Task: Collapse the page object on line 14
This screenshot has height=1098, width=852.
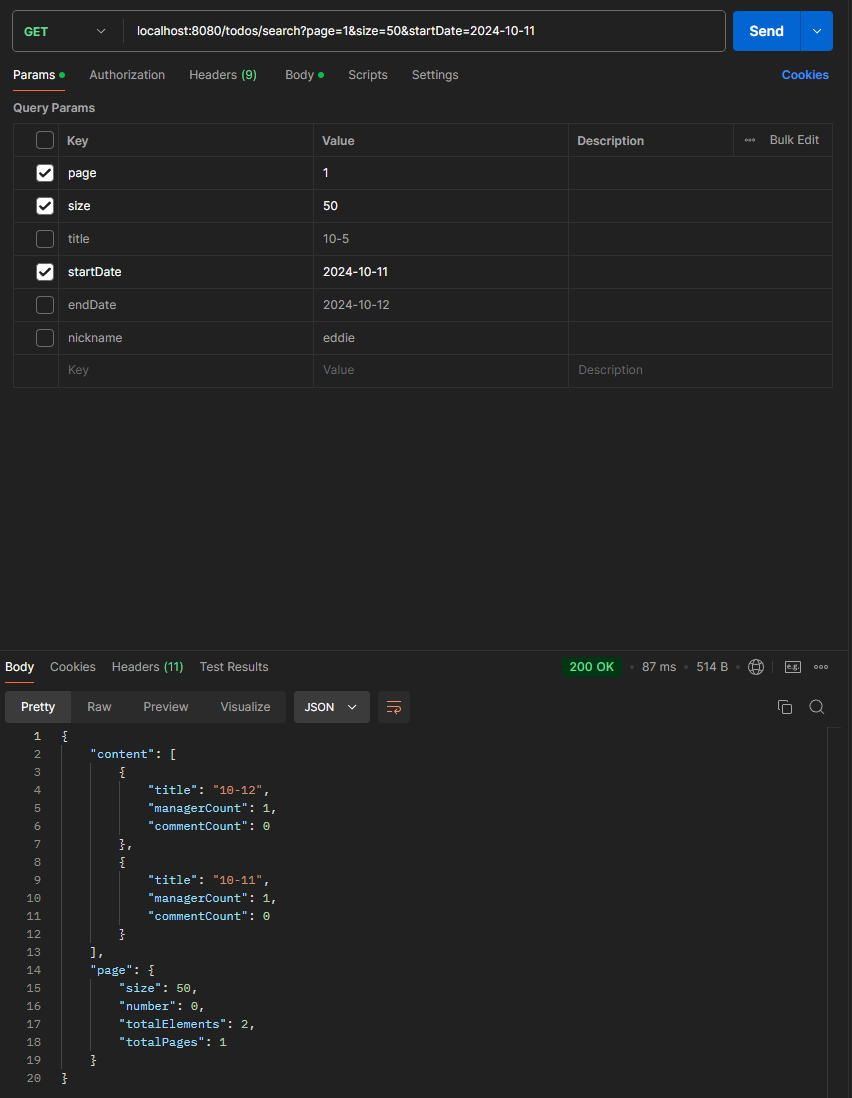Action: pos(151,970)
